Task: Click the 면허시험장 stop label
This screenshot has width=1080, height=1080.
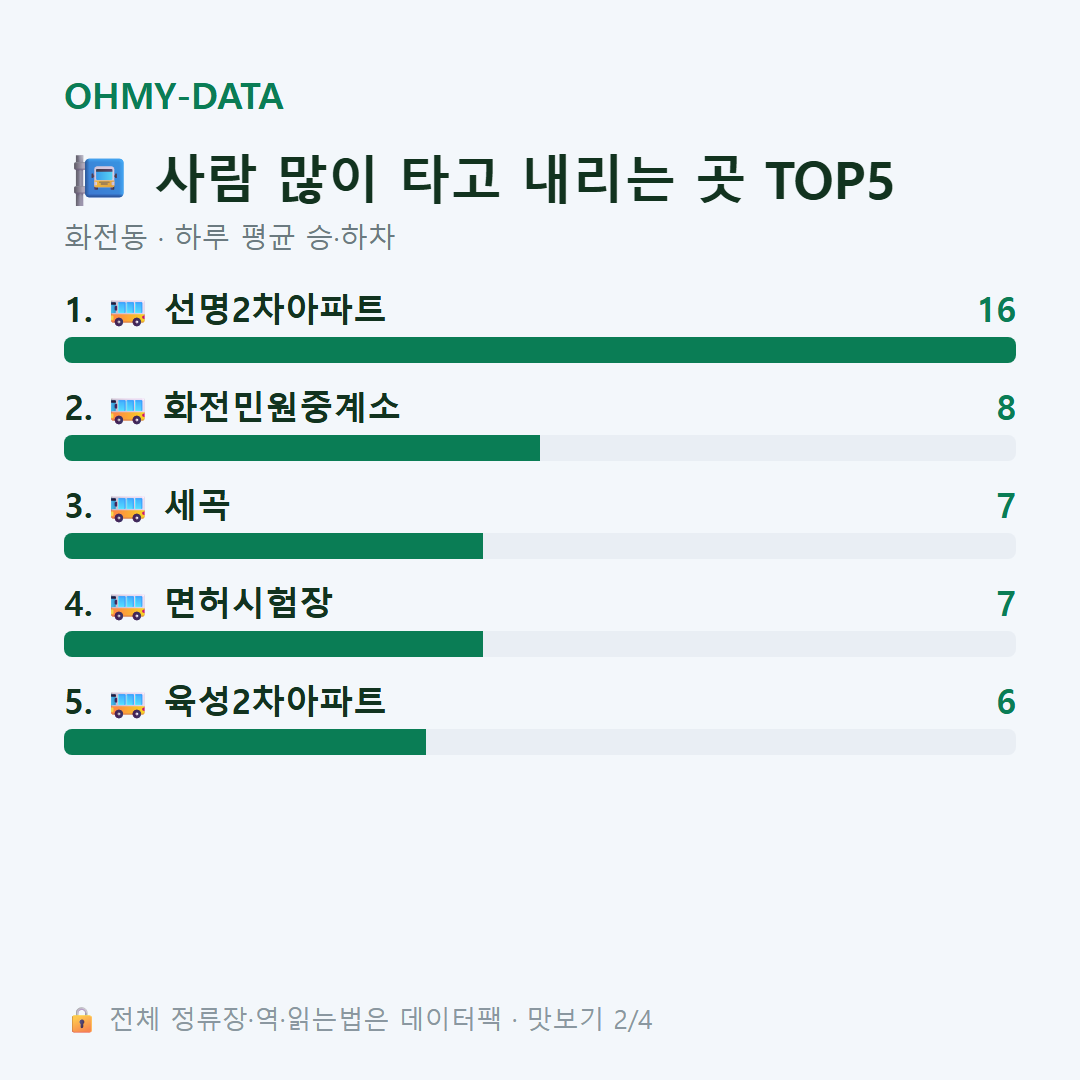Action: 248,603
